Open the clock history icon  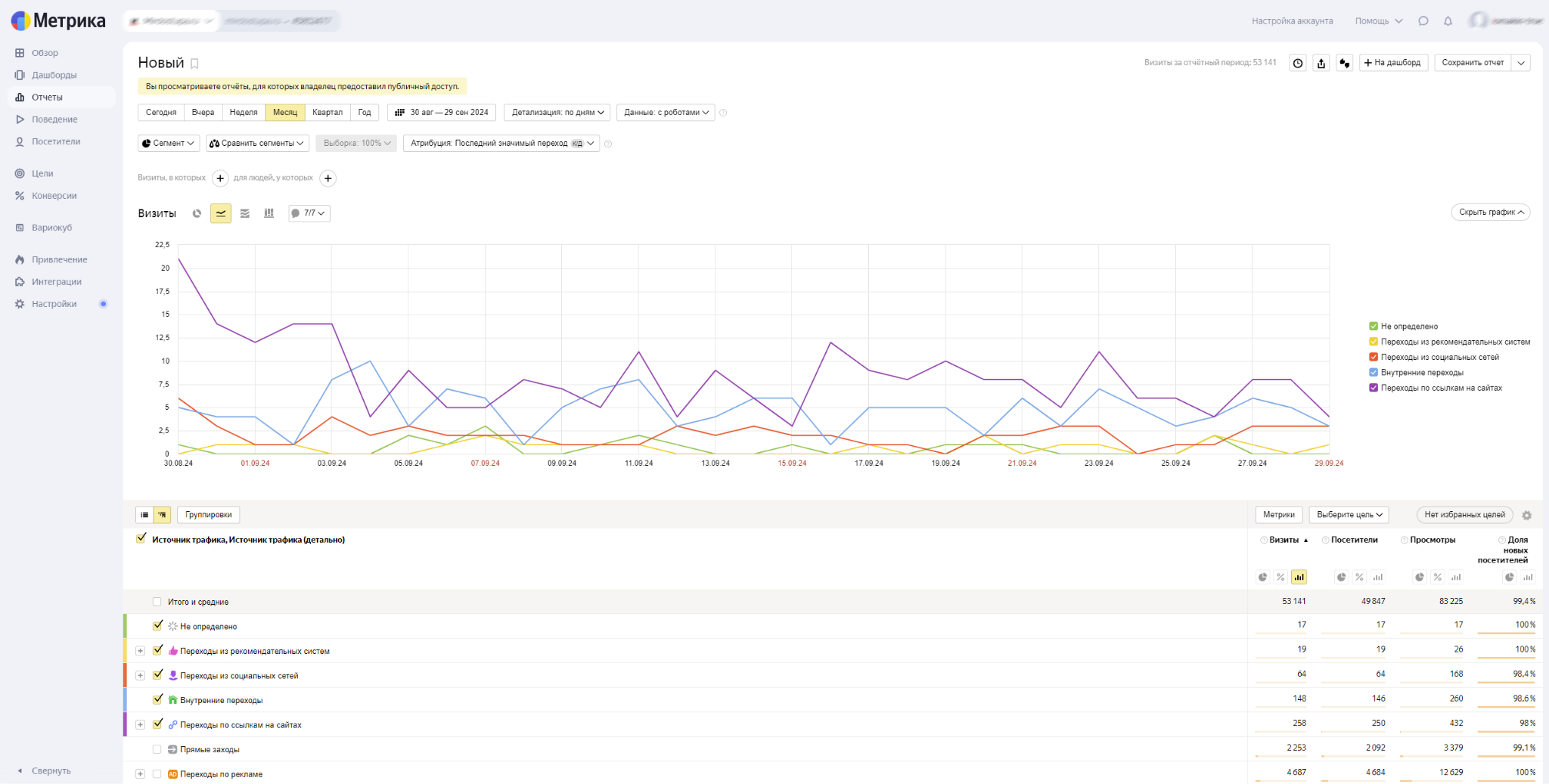point(1297,64)
